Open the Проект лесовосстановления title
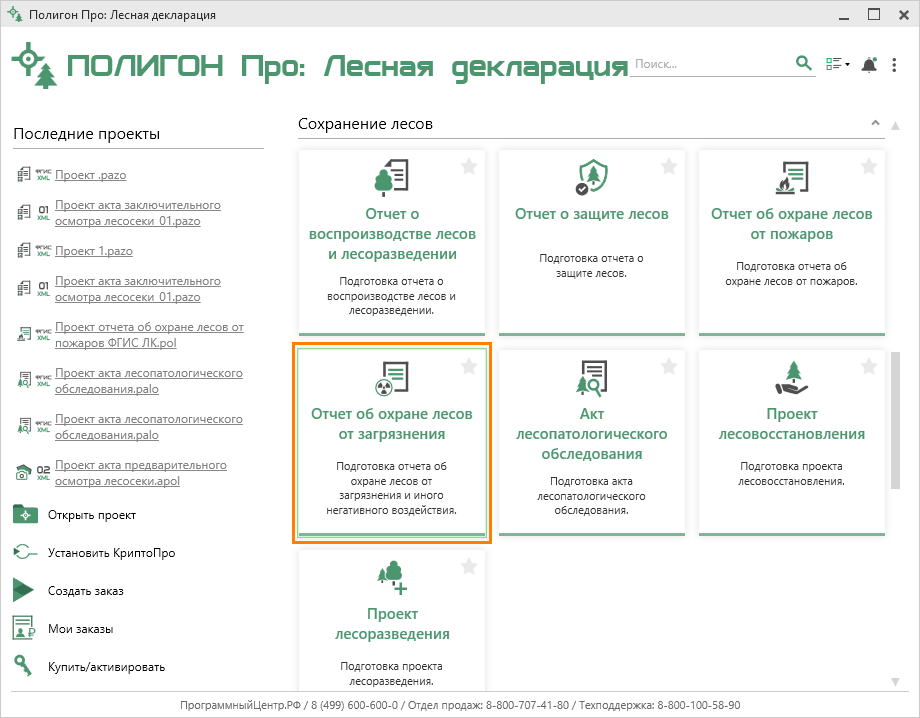 click(792, 424)
